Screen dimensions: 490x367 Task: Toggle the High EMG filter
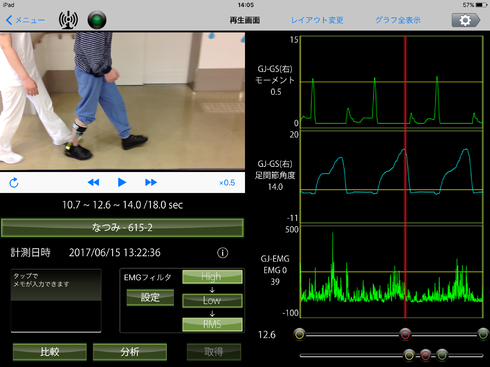tap(212, 277)
